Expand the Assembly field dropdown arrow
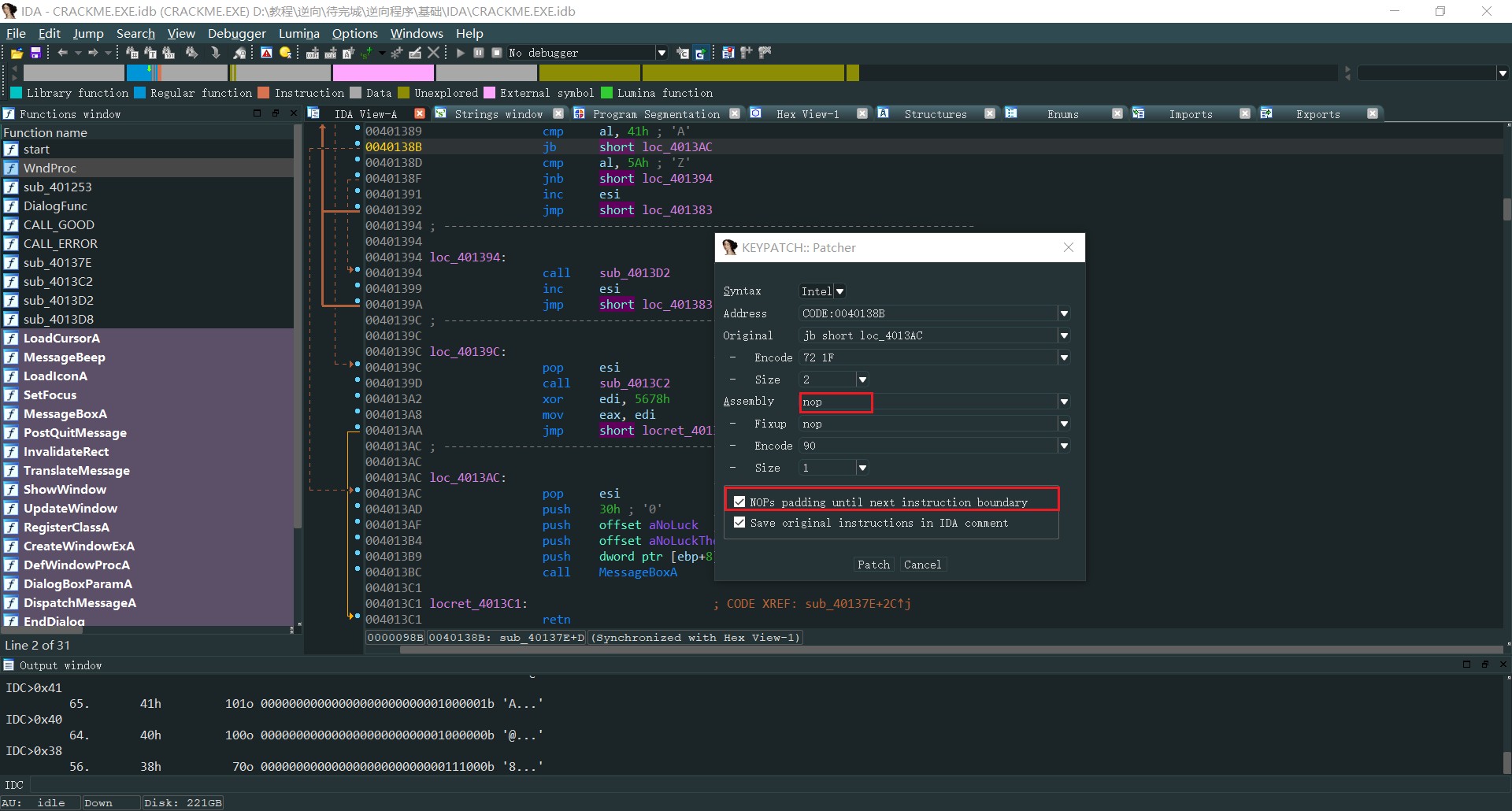 [x=1064, y=402]
